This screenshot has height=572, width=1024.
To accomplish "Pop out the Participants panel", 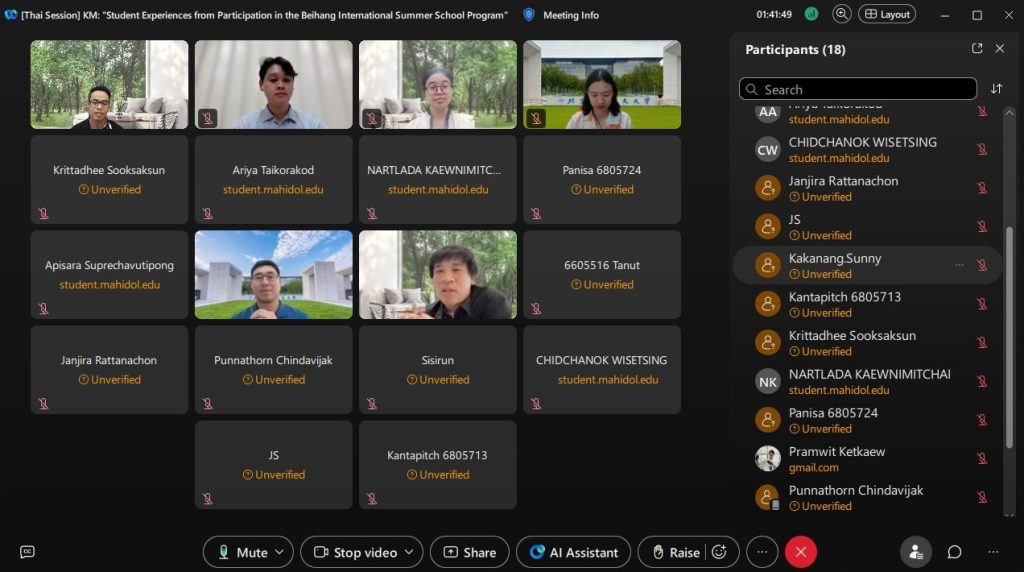I will tap(977, 49).
